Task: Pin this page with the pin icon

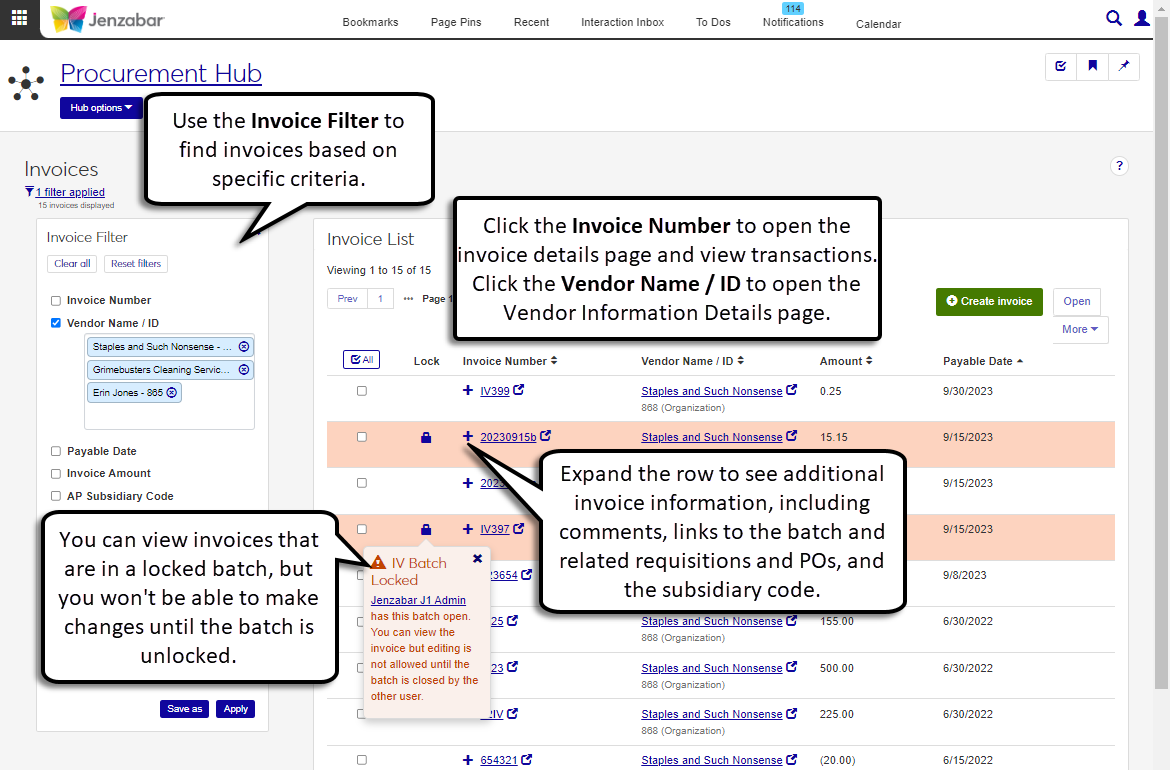Action: pos(1124,66)
